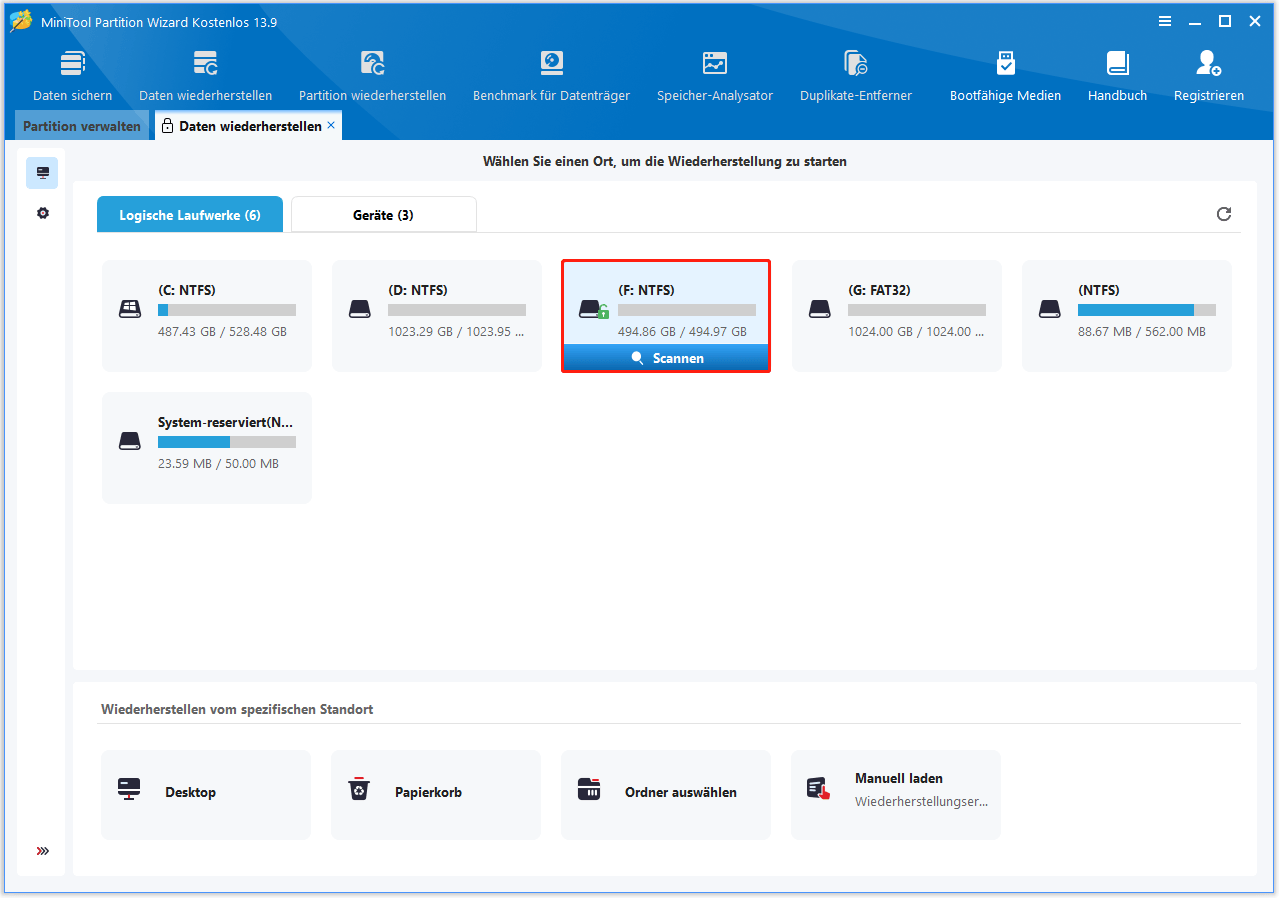Viewport: 1279px width, 898px height.
Task: Close the Daten wiederherstellen tab
Action: point(331,126)
